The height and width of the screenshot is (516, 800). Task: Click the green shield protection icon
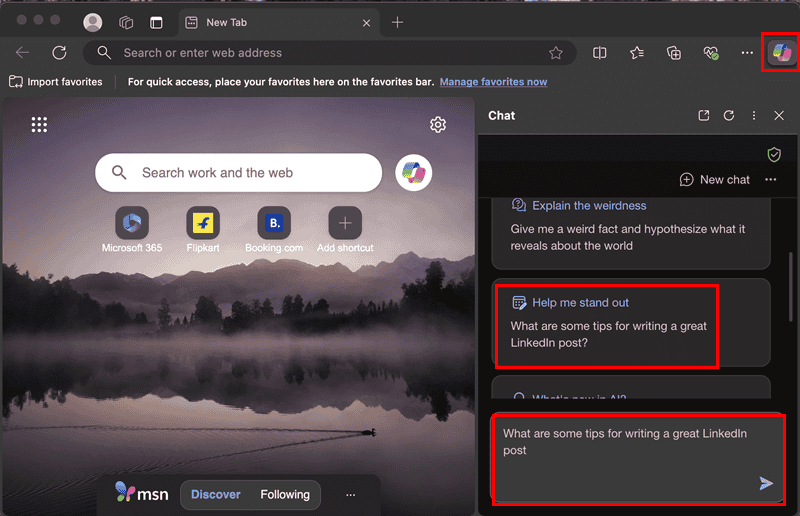point(773,154)
